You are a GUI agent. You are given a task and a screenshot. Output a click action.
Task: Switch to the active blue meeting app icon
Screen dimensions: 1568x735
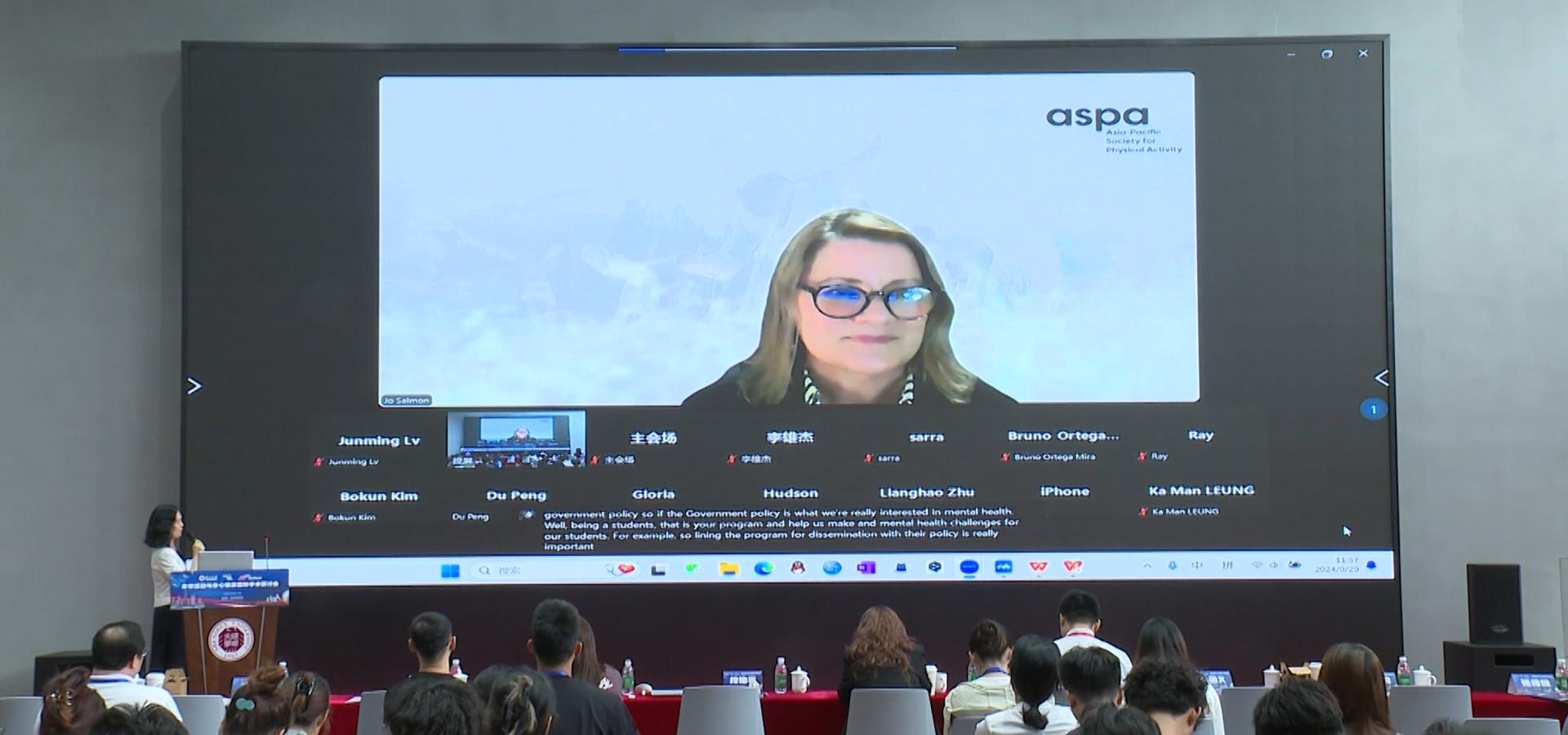pos(969,567)
